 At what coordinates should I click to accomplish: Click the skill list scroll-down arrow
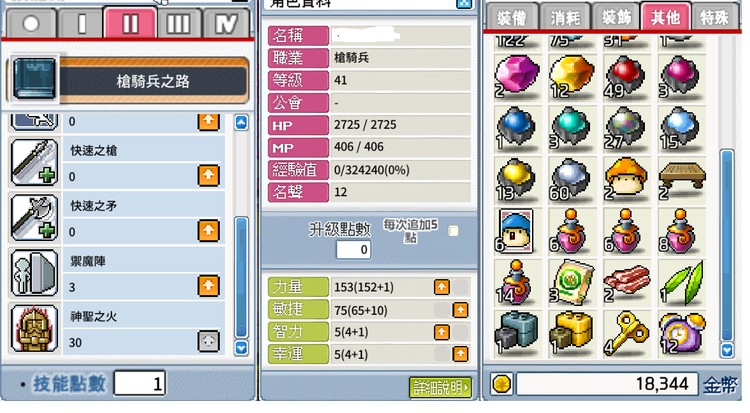coord(241,348)
